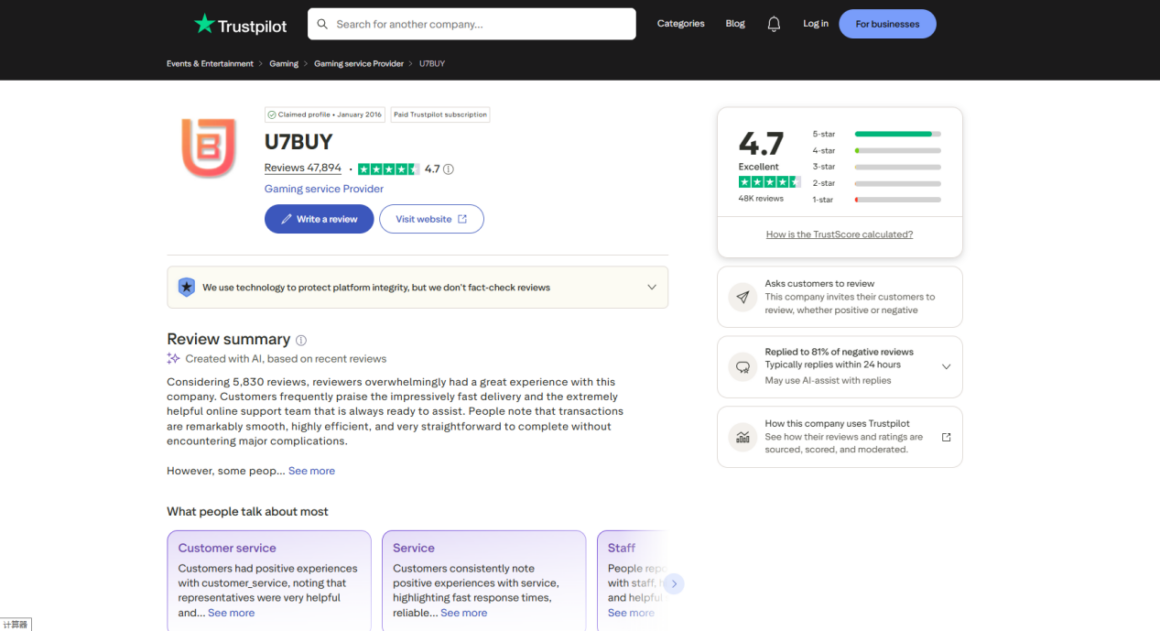Click the Trustpilot star logo
The image size is (1160, 631).
coord(204,24)
